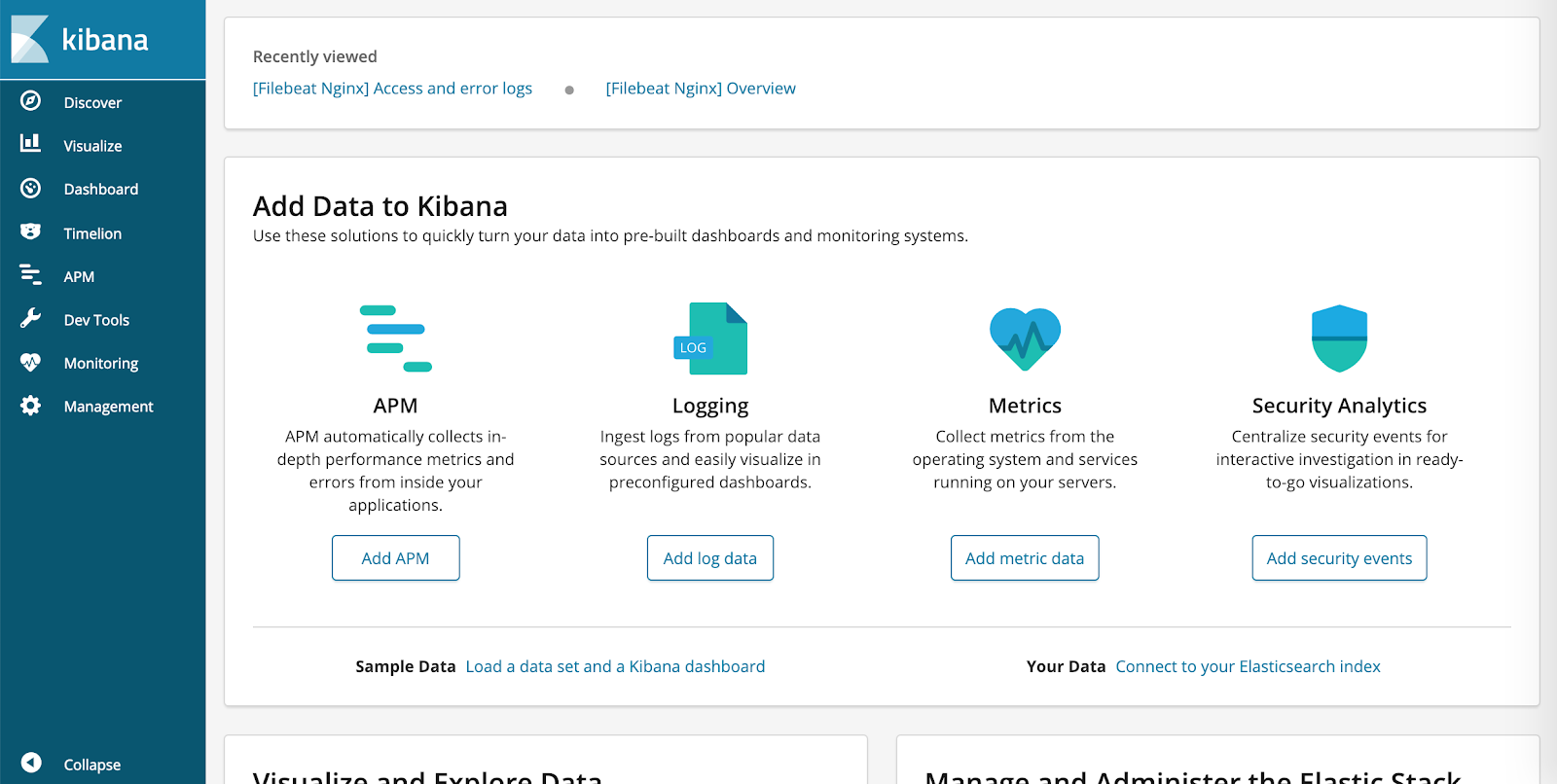This screenshot has height=784, width=1557.
Task: Click the APM sidebar icon
Action: (31, 275)
